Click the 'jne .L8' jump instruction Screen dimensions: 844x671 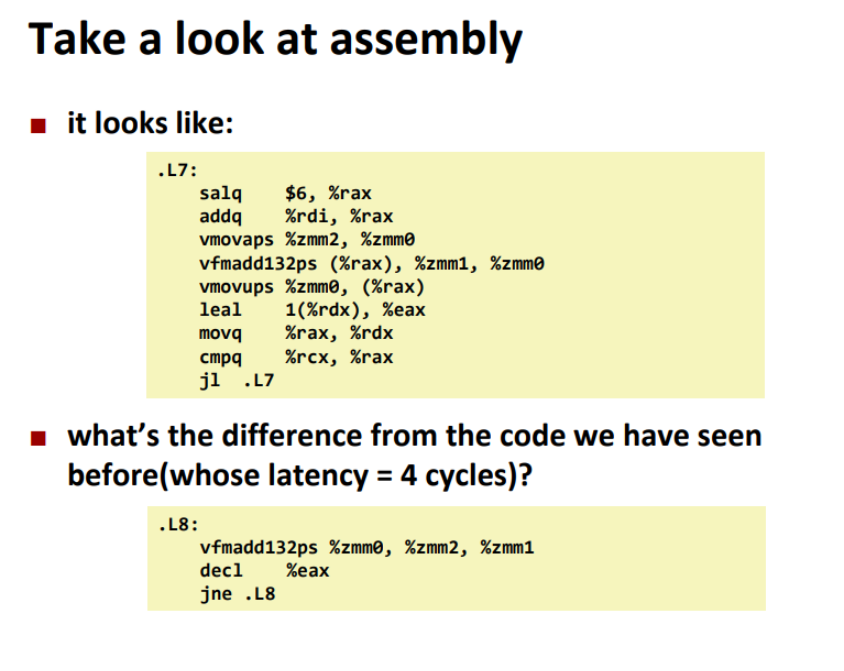(x=237, y=594)
